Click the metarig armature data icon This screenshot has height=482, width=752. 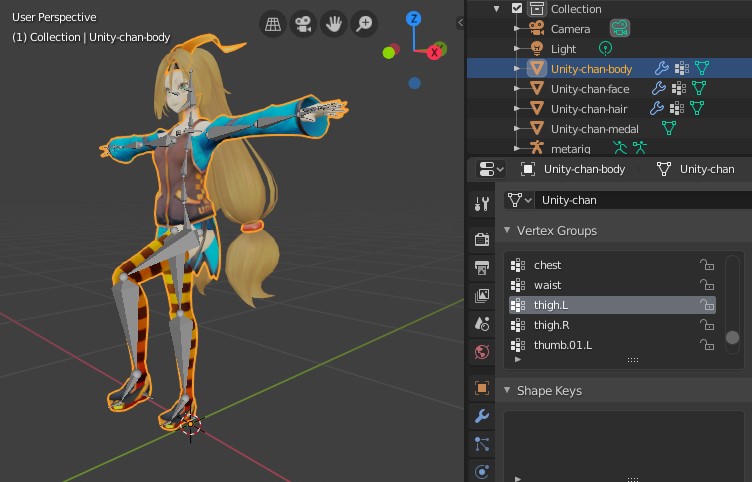620,147
